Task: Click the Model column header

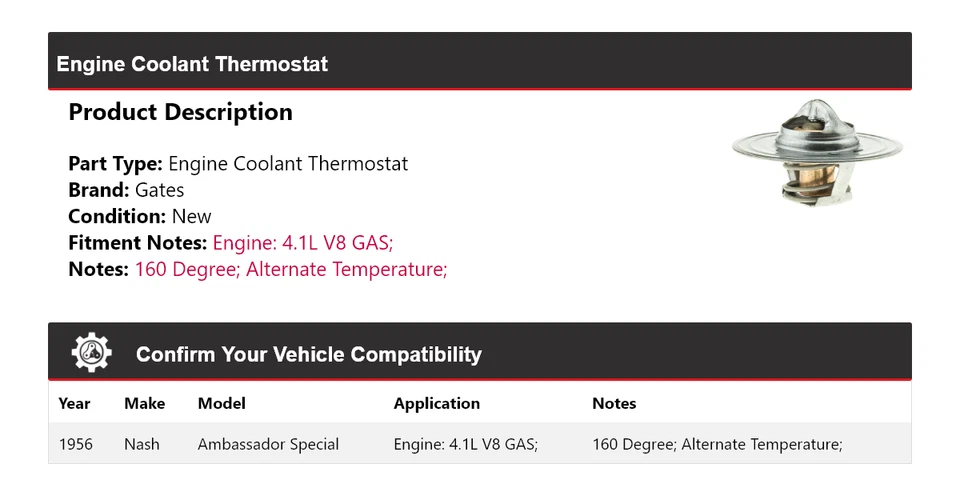Action: [x=221, y=404]
